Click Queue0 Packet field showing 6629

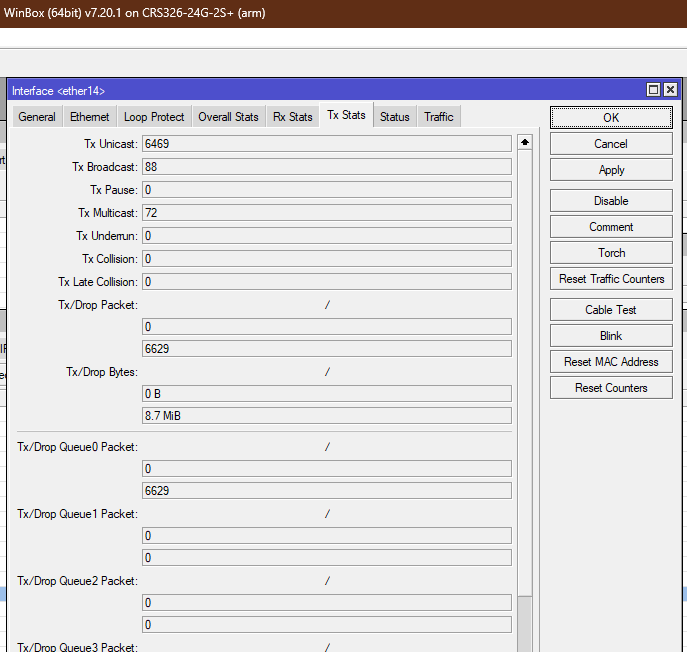pyautogui.click(x=326, y=491)
